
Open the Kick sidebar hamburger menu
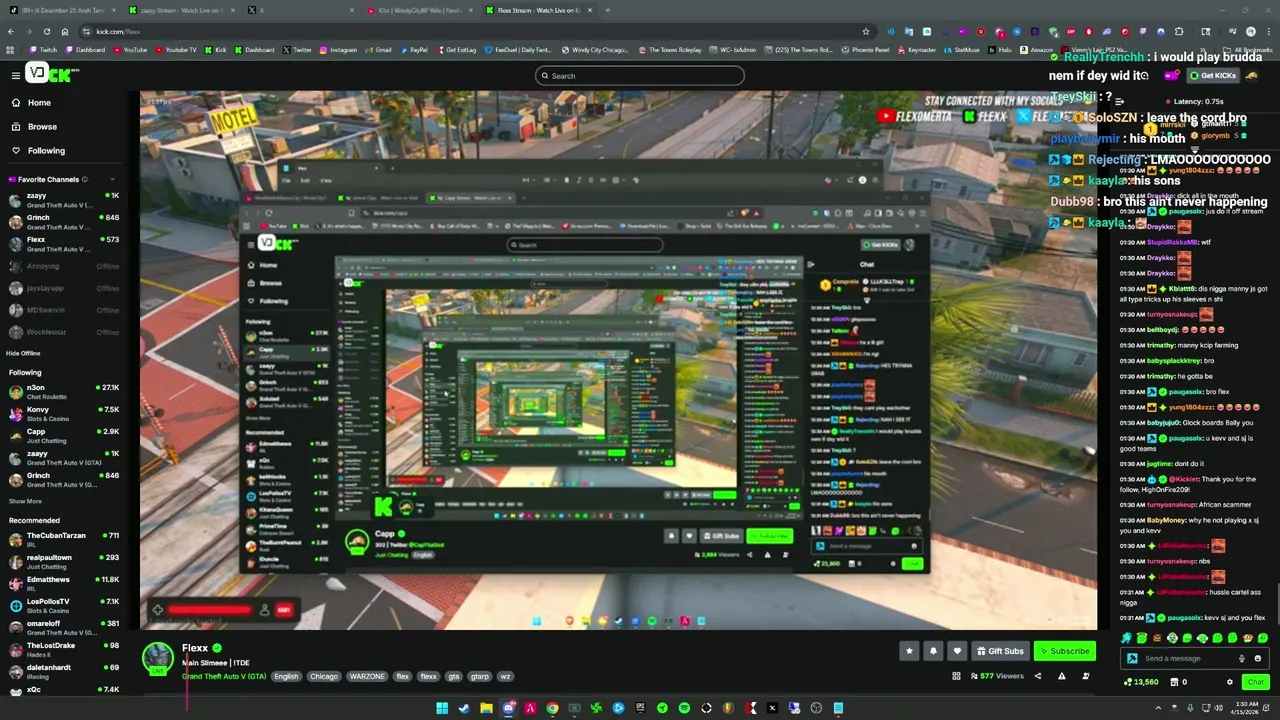pyautogui.click(x=15, y=75)
